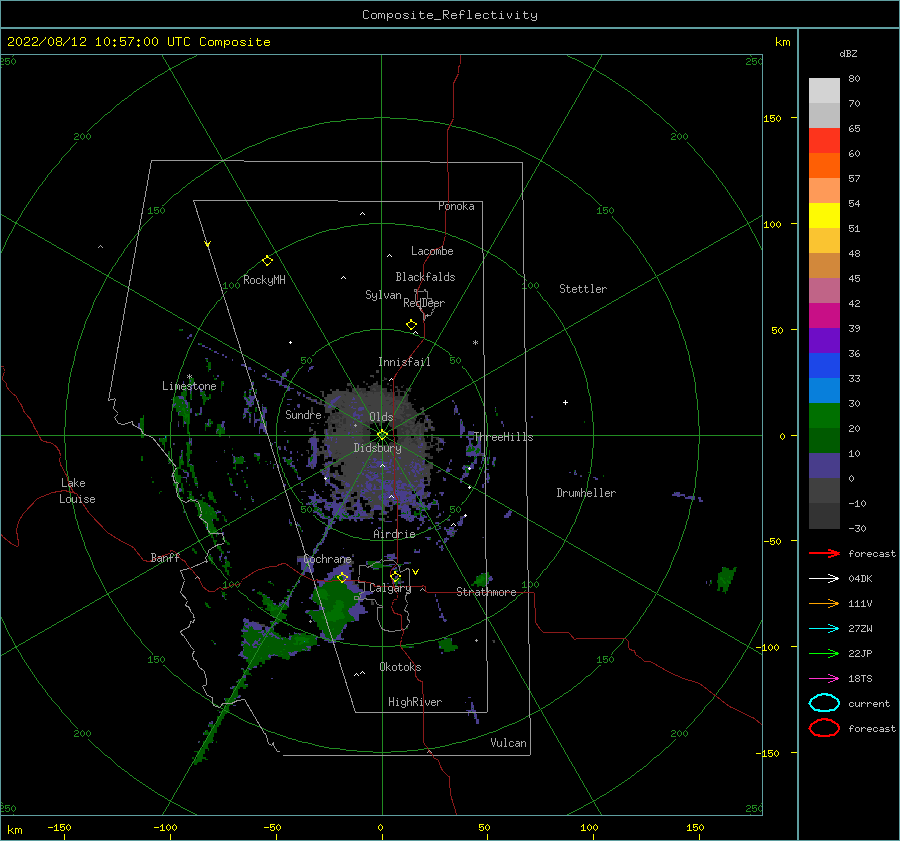Screen dimensions: 900x841
Task: Click the blue 36 dBZ color swatch
Action: [824, 366]
